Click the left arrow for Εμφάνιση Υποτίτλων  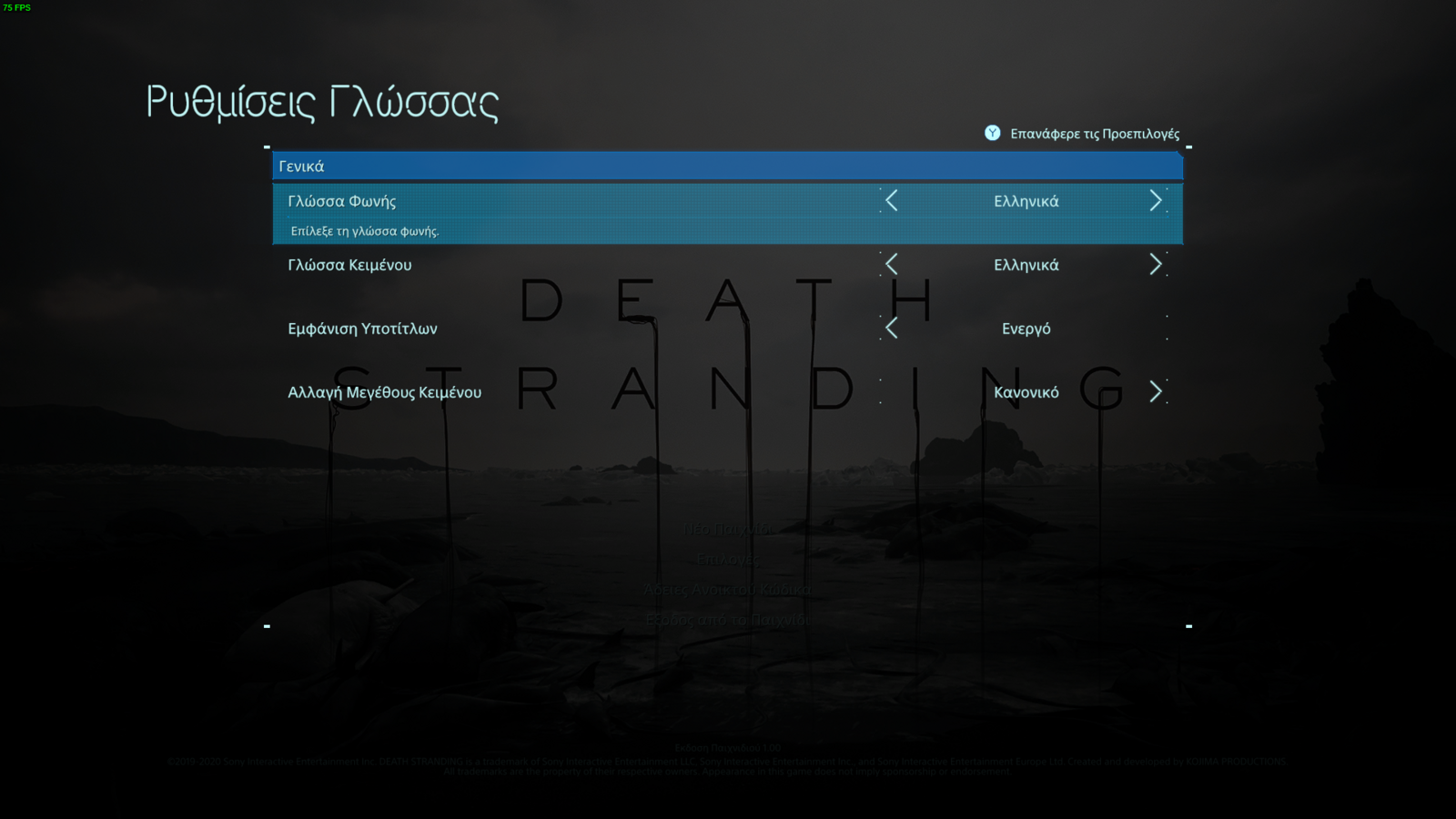click(x=892, y=329)
